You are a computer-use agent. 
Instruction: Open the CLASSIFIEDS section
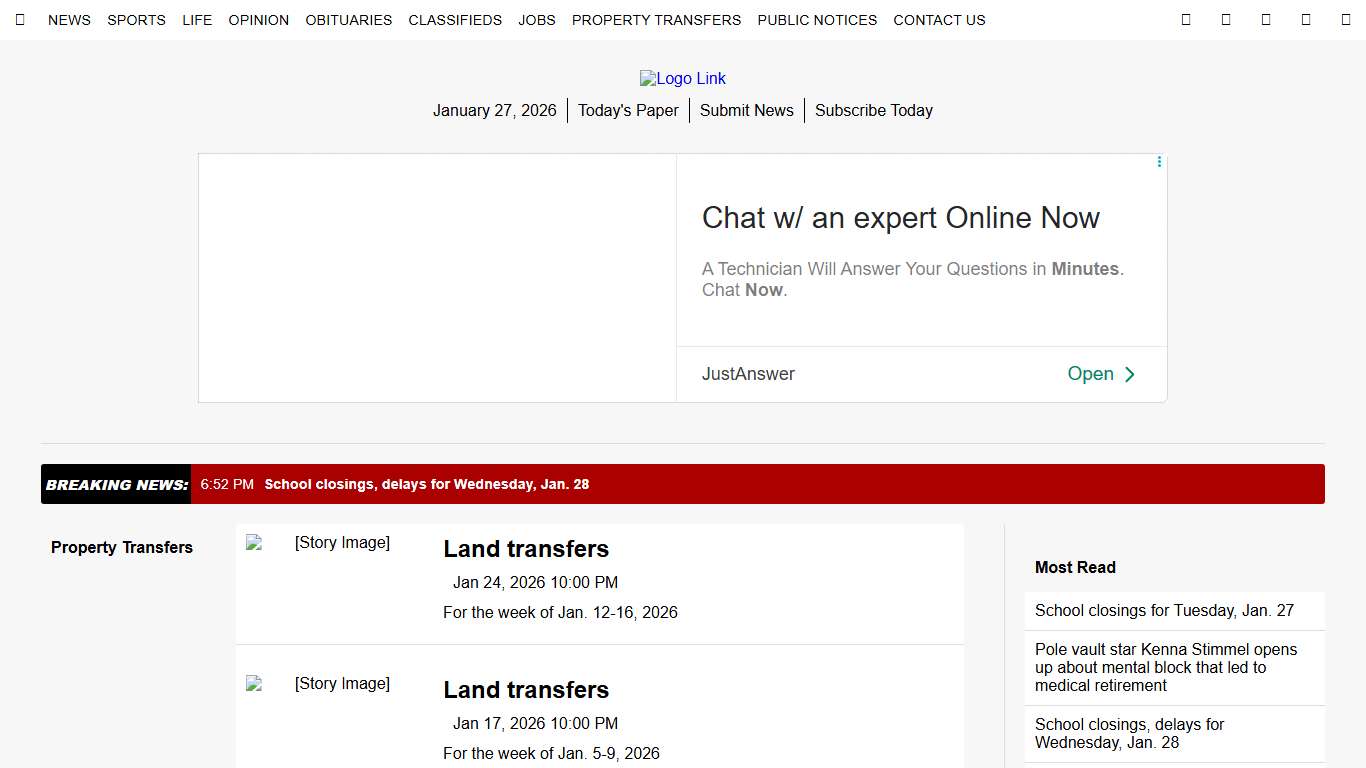point(455,20)
